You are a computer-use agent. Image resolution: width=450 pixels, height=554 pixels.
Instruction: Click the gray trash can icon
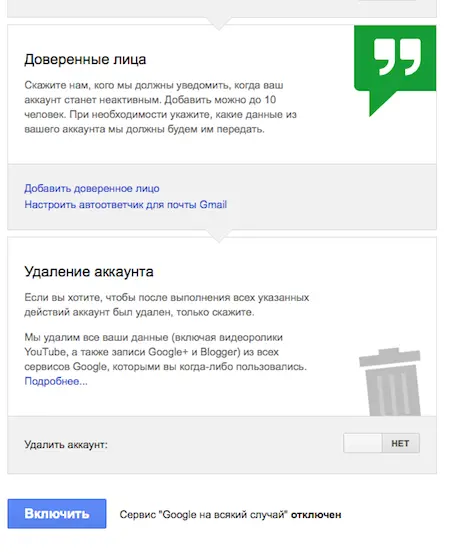click(x=390, y=382)
